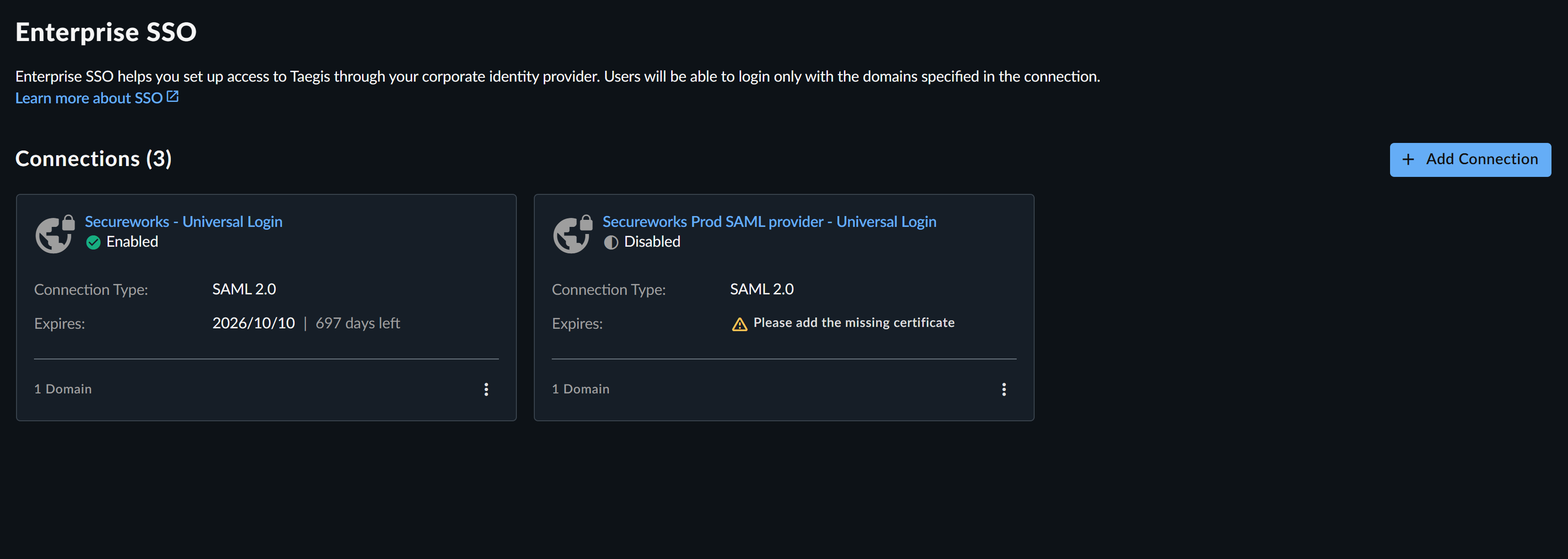Click globe lock icon on first connection card
This screenshot has width=1568, height=559.
coord(55,234)
